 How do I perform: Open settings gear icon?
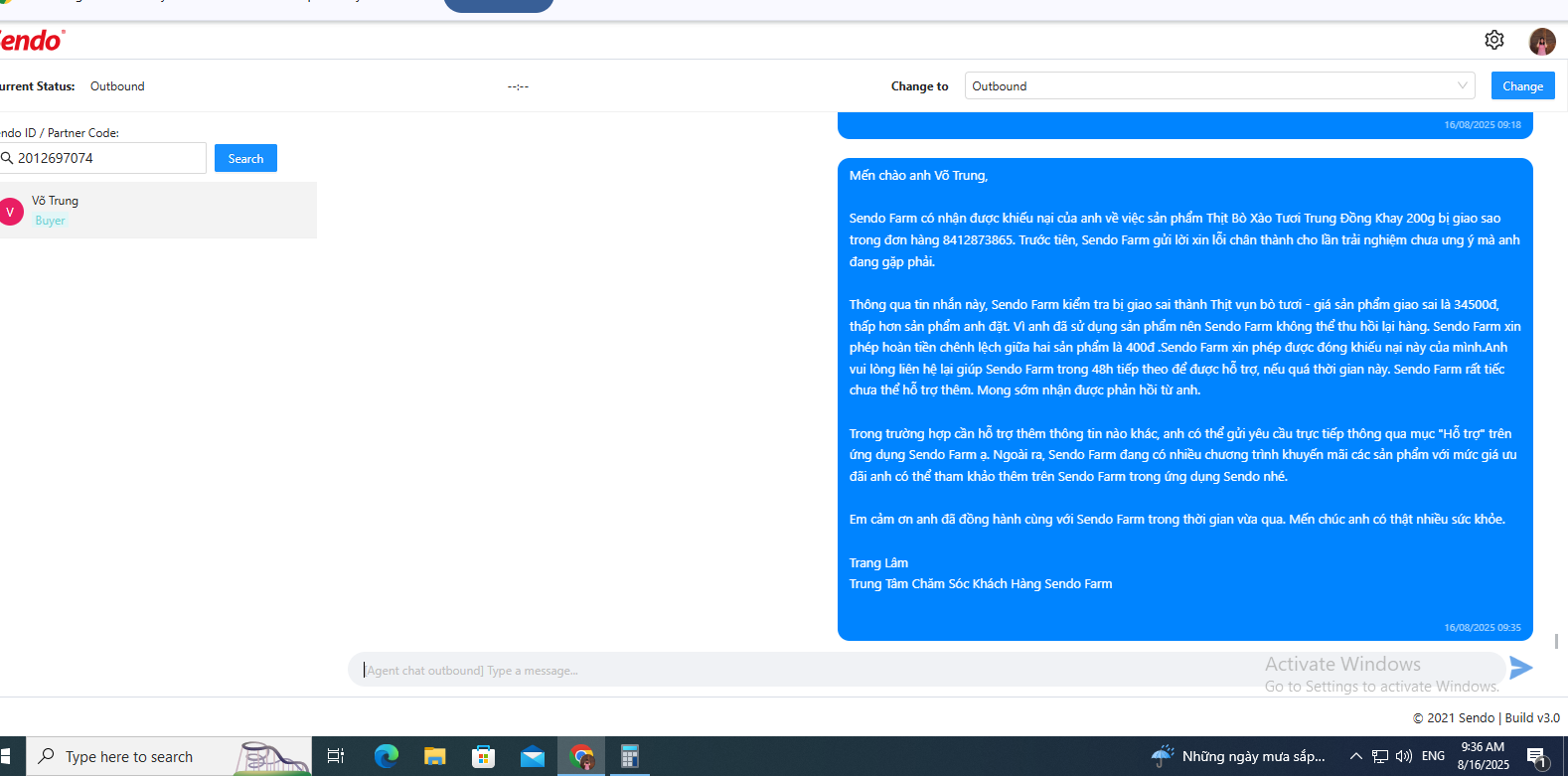(x=1494, y=40)
